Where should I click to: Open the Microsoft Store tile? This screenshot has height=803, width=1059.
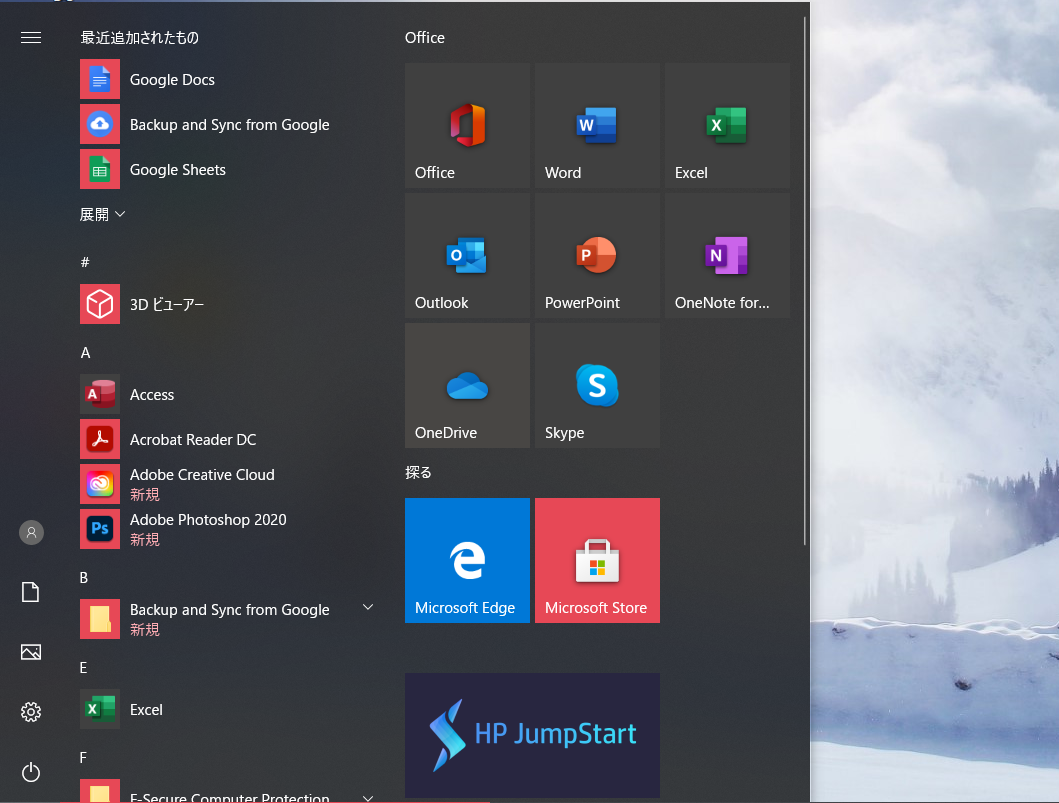tap(597, 561)
